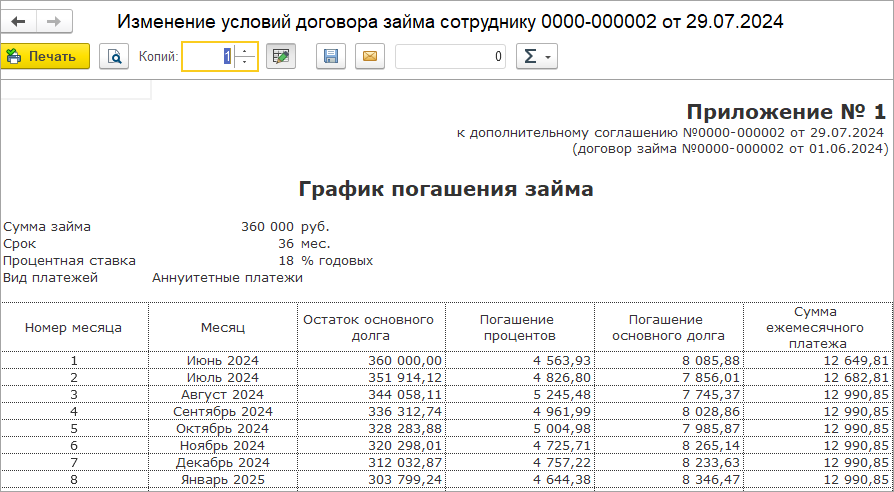Select the cell Июнь 2024

(x=223, y=360)
